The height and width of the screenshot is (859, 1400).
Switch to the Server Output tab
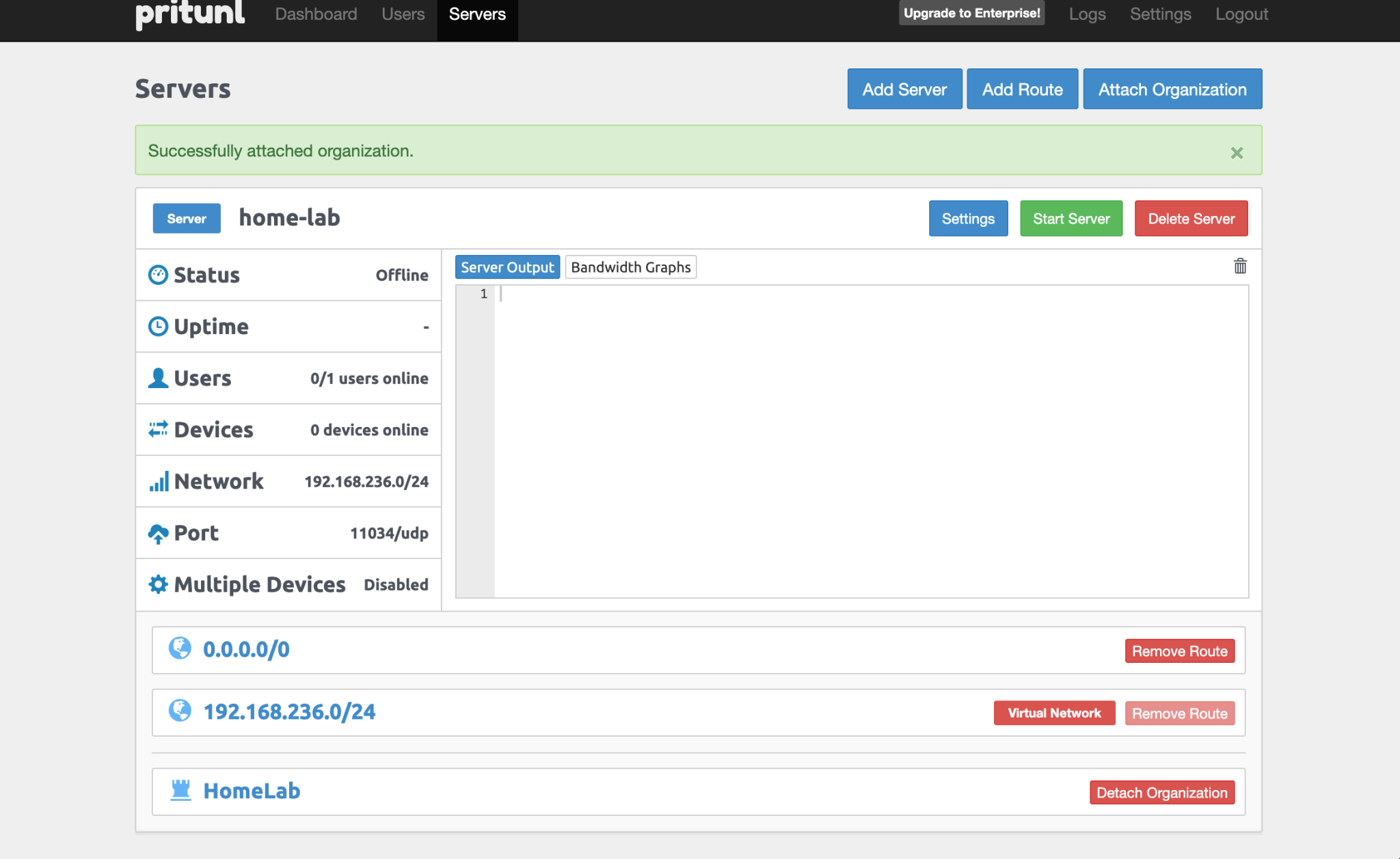pyautogui.click(x=507, y=267)
